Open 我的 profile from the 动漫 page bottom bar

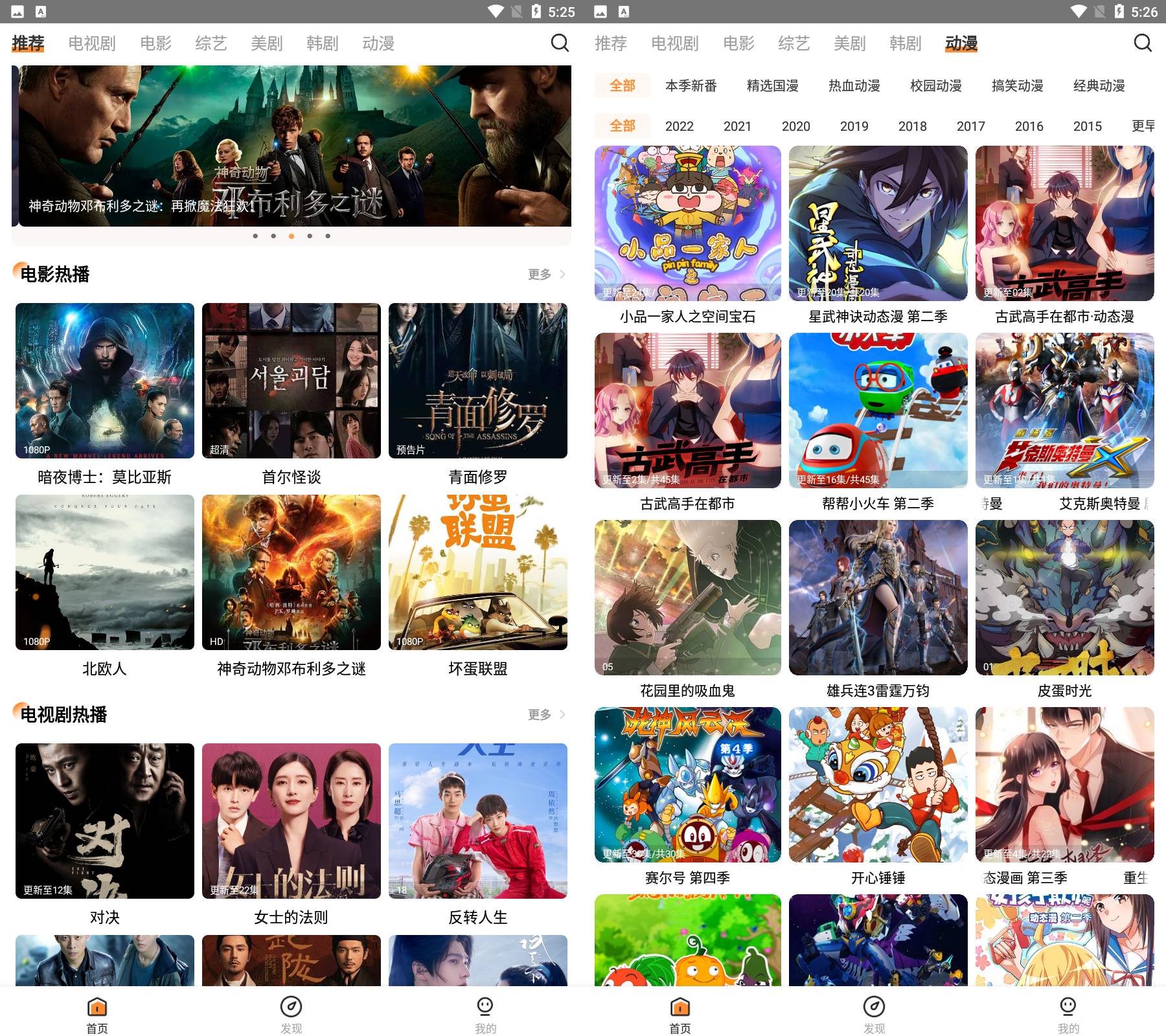(1068, 1015)
